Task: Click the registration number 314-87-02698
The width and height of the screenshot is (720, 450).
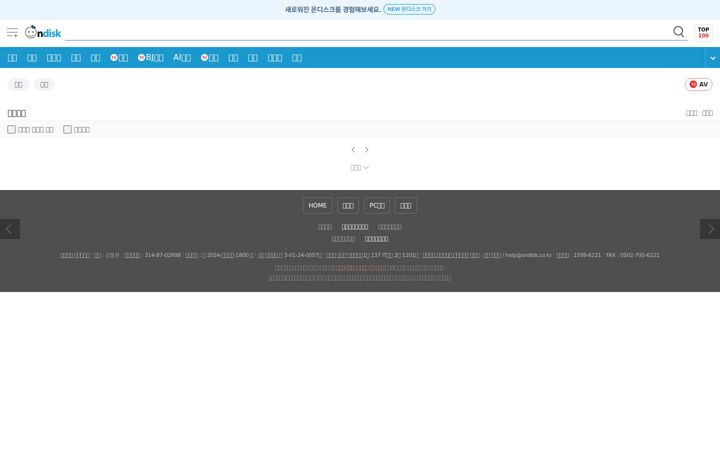Action: tap(163, 255)
